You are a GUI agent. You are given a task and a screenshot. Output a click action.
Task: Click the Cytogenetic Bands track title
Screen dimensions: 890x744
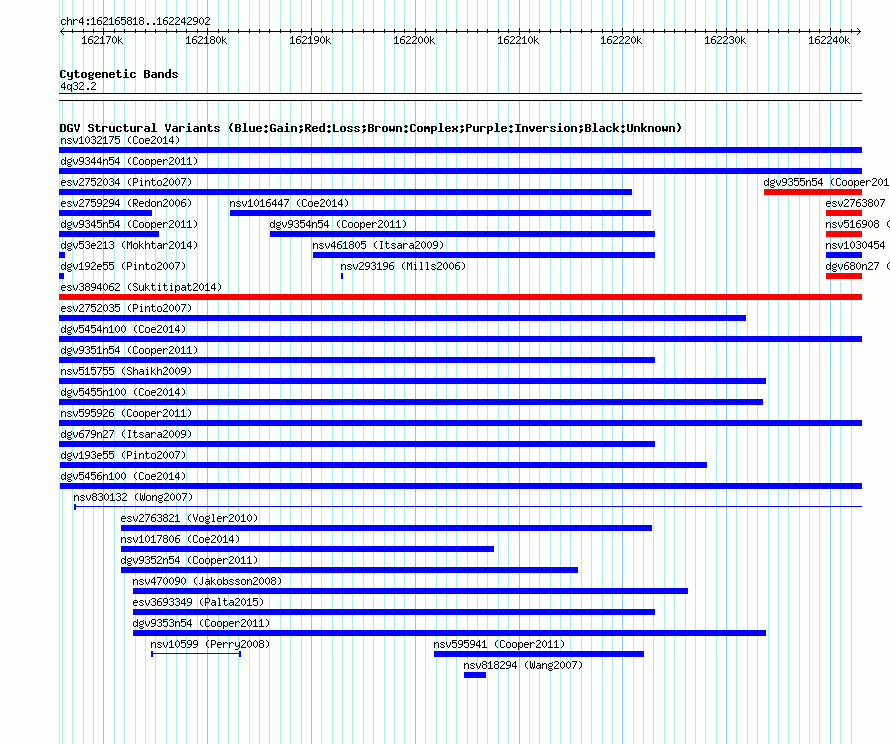119,74
